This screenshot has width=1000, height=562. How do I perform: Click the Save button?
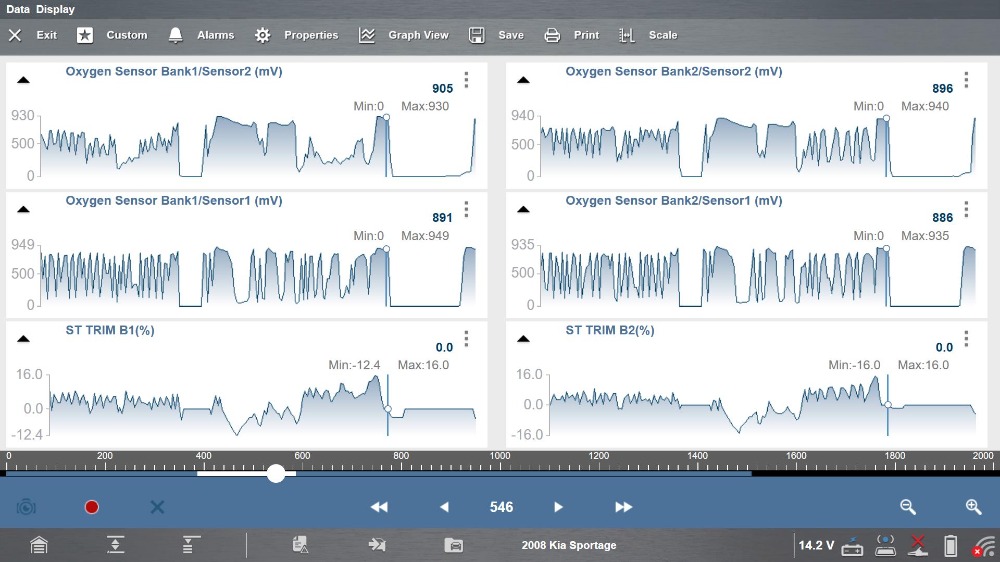[497, 35]
